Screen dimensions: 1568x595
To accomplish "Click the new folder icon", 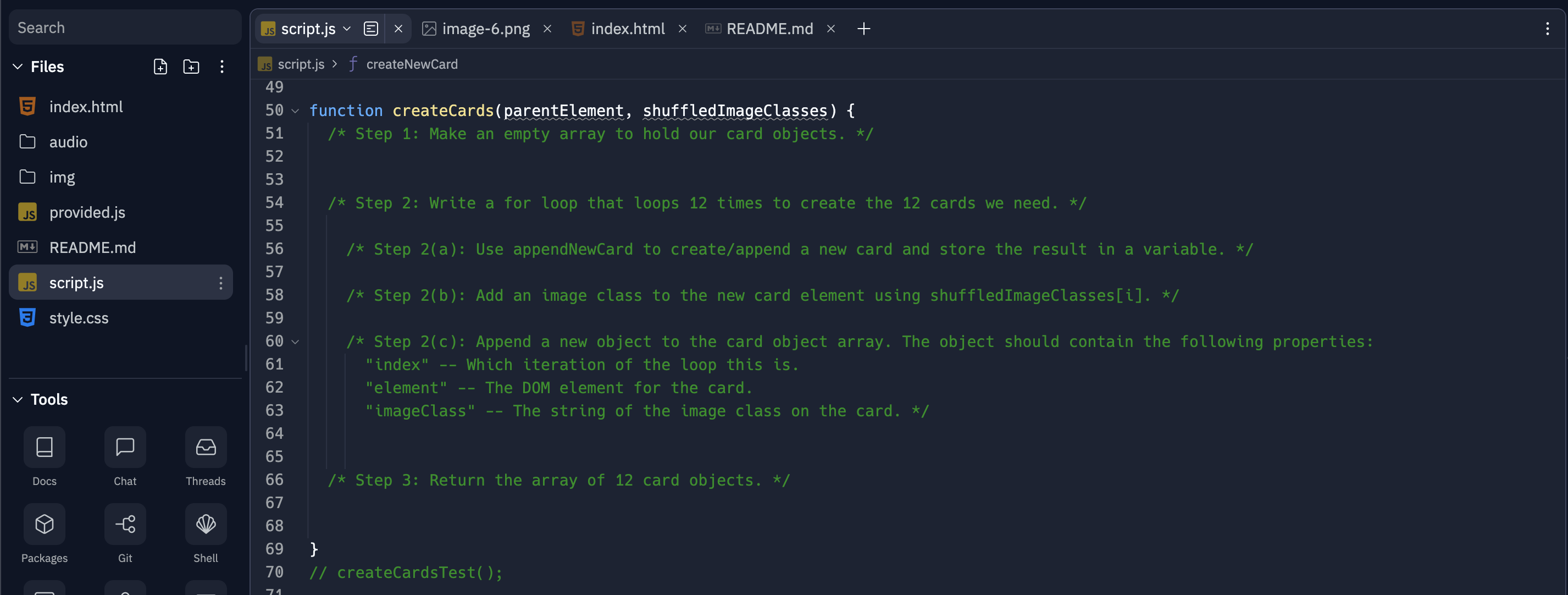I will pos(191,67).
